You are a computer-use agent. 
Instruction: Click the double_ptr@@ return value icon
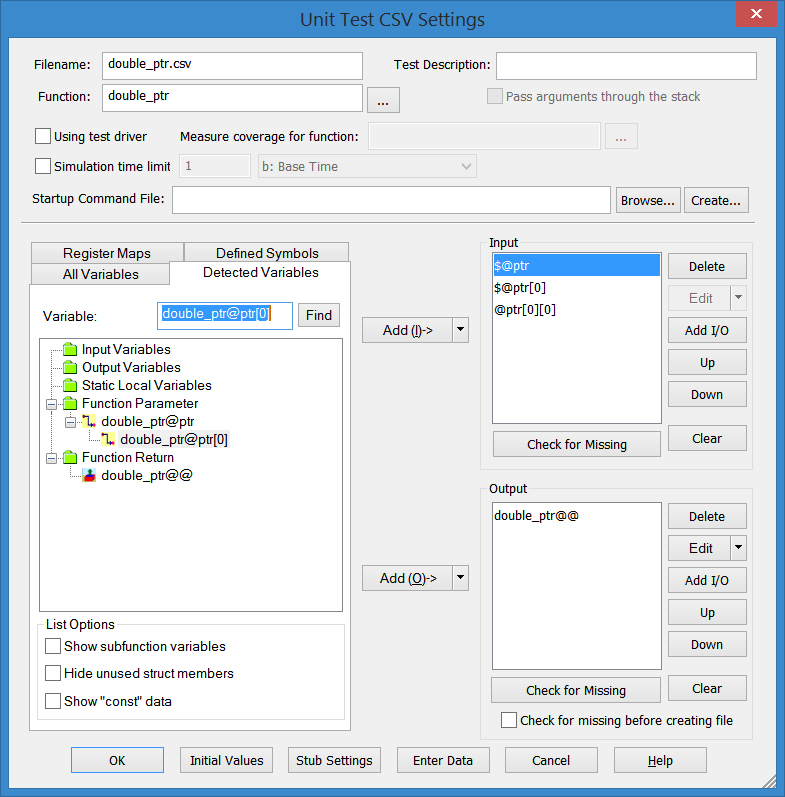point(89,476)
